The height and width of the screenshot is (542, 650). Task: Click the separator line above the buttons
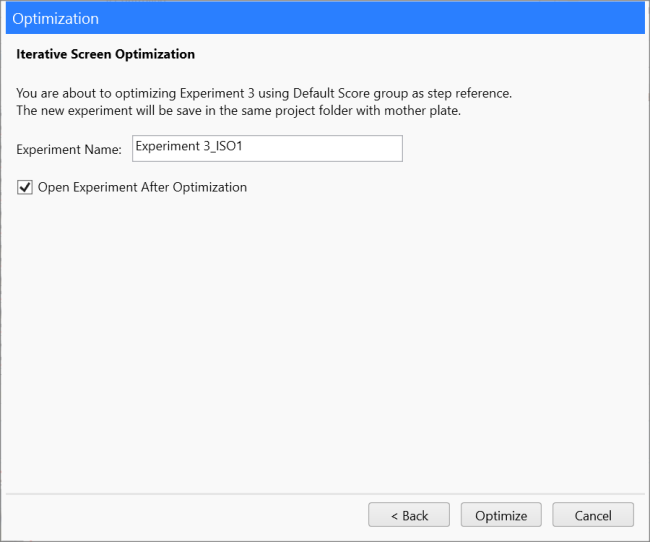tap(325, 494)
